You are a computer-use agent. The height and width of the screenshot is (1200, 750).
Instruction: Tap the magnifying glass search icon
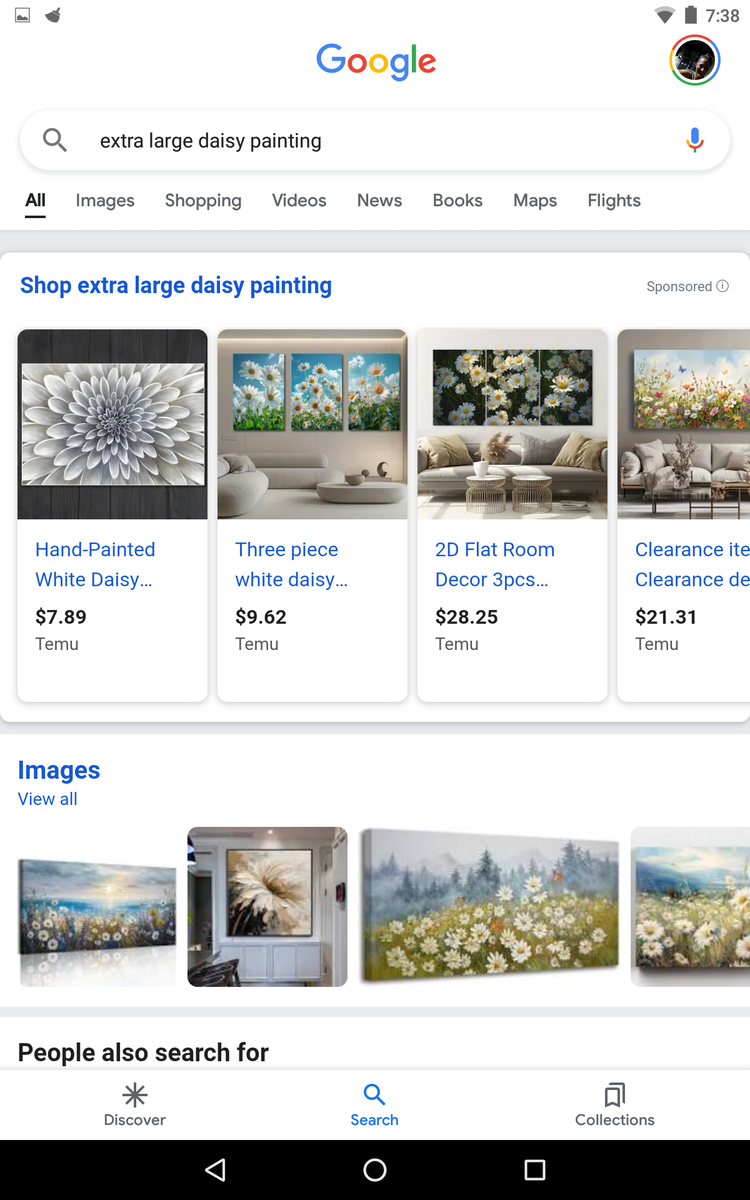55,141
